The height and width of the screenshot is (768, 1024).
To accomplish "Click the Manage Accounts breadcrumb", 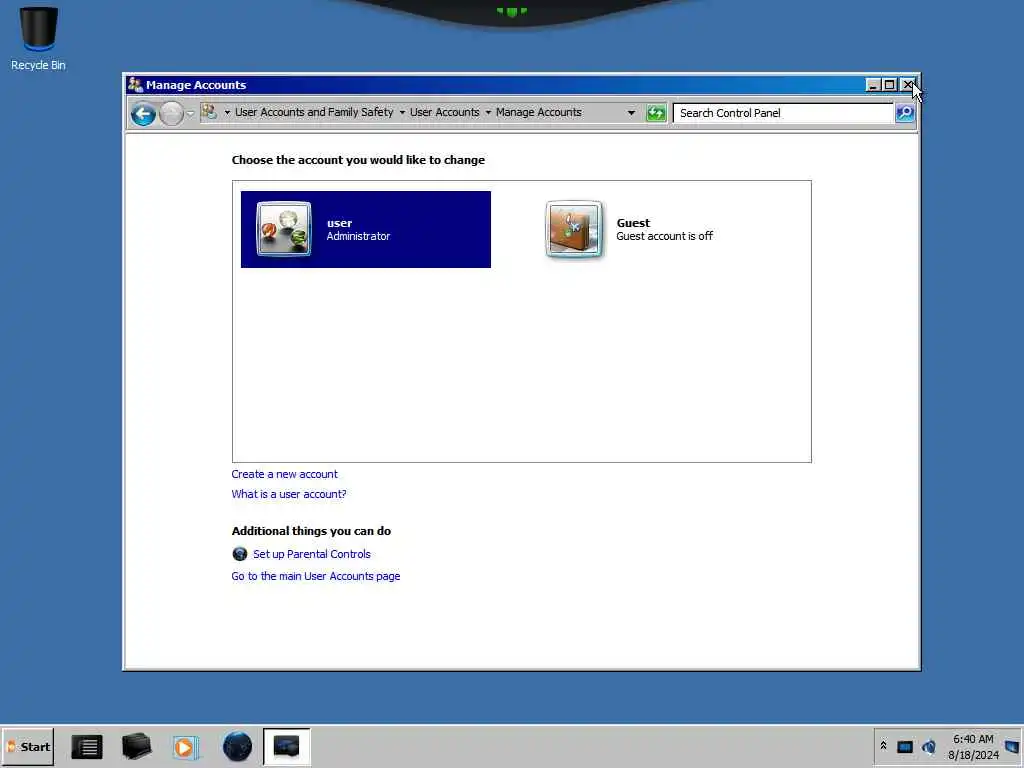I will (539, 112).
